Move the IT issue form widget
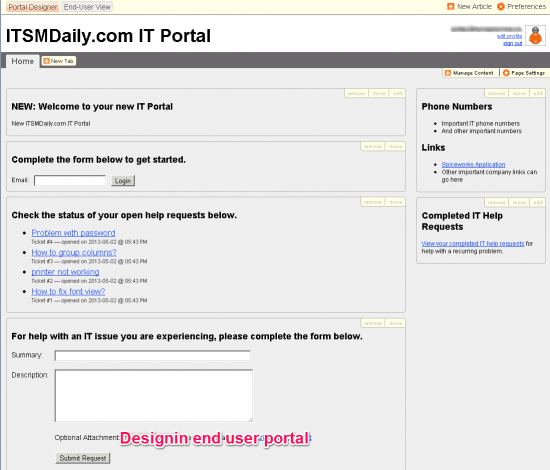This screenshot has height=470, width=550. [395, 323]
